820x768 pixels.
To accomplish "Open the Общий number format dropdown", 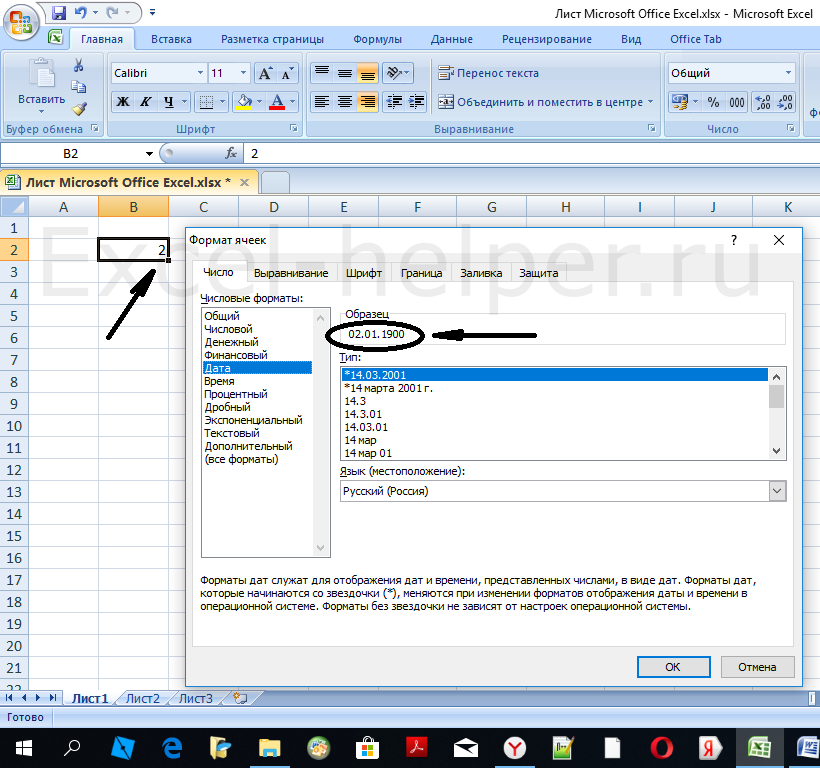I will click(x=788, y=73).
